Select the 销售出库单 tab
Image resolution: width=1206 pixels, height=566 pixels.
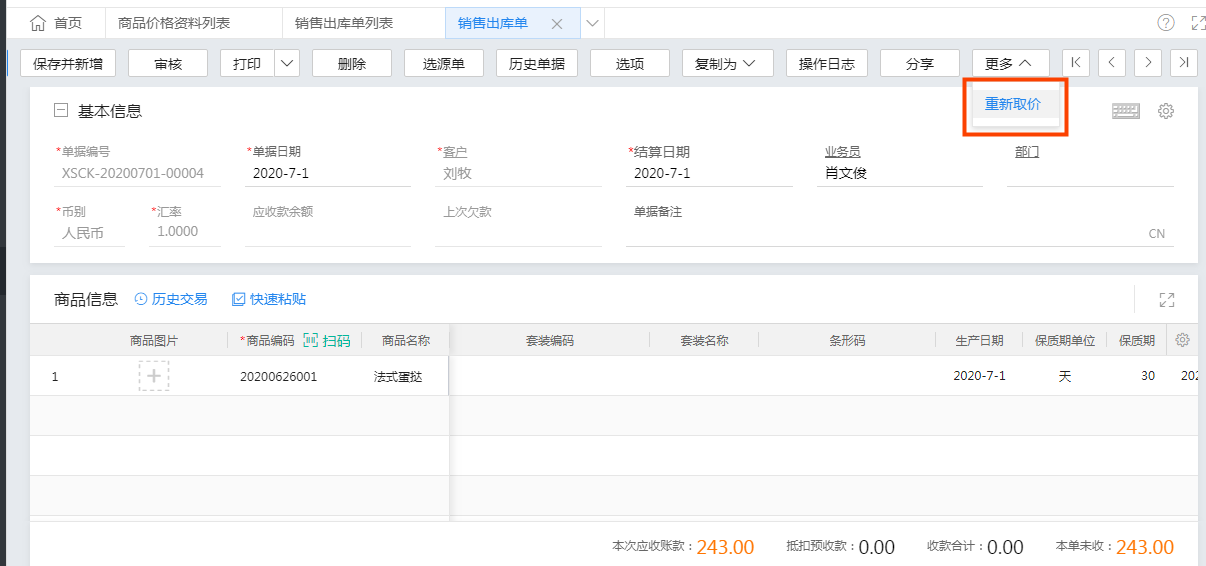click(493, 23)
